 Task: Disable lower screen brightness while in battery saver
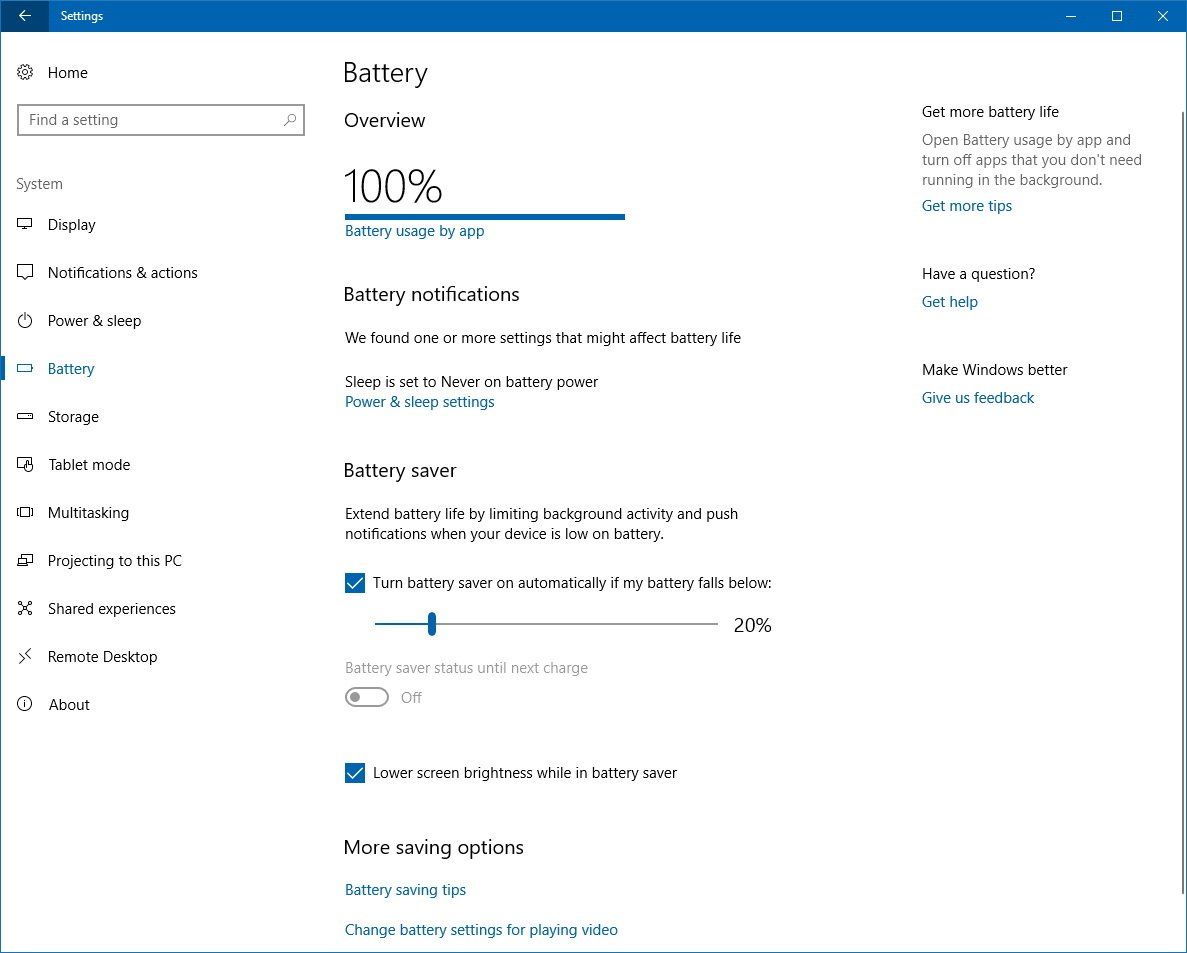[355, 772]
